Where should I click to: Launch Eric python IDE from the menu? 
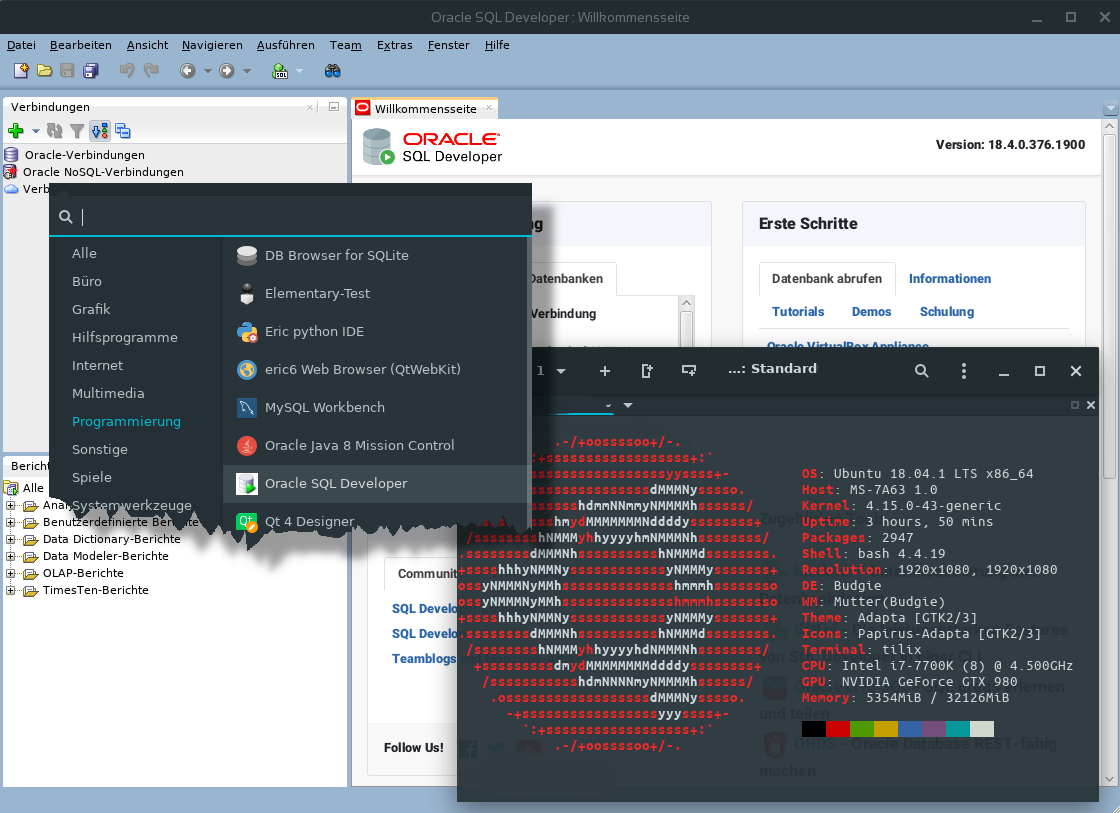[376, 331]
